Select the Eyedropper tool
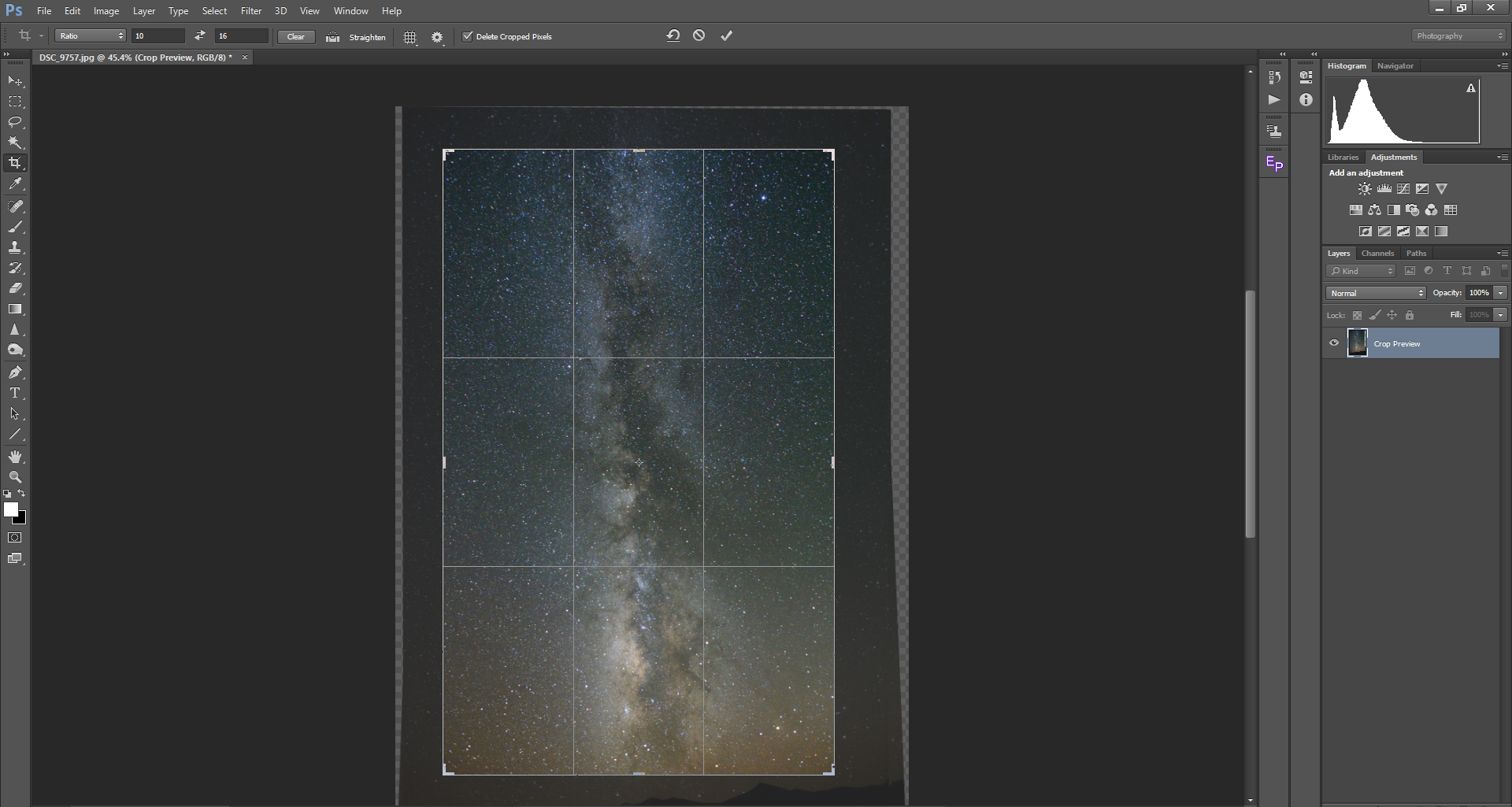This screenshot has width=1512, height=807. click(x=15, y=184)
